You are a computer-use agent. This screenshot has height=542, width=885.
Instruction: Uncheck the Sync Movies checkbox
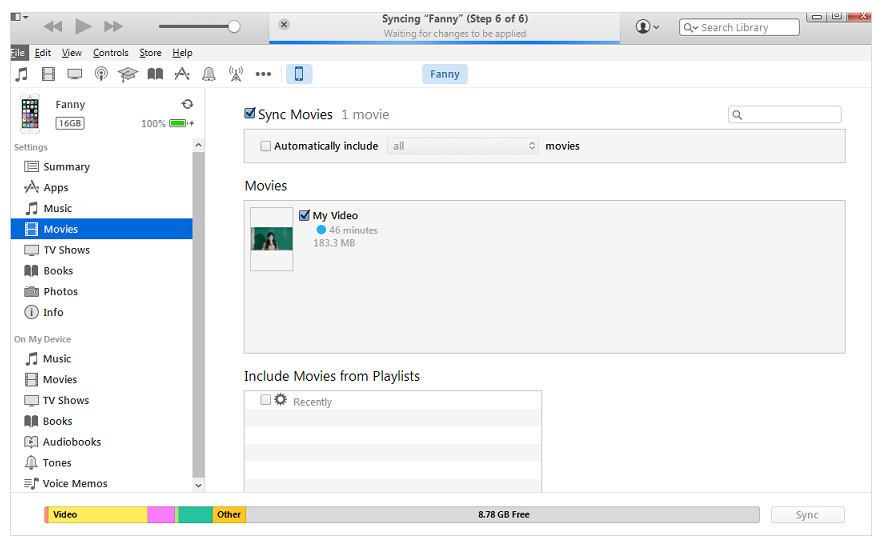click(x=250, y=114)
